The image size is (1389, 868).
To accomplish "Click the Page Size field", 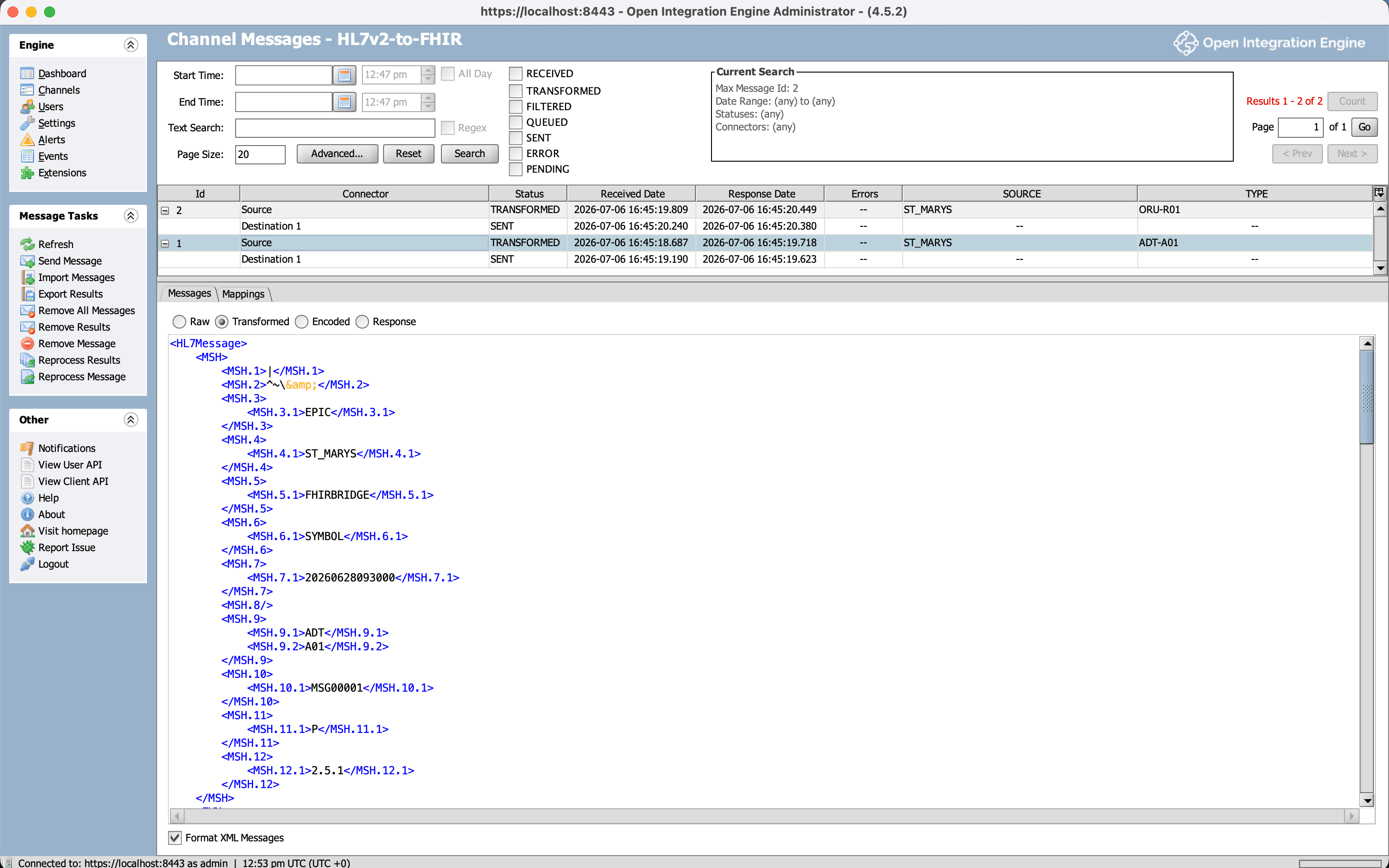I will pyautogui.click(x=260, y=154).
